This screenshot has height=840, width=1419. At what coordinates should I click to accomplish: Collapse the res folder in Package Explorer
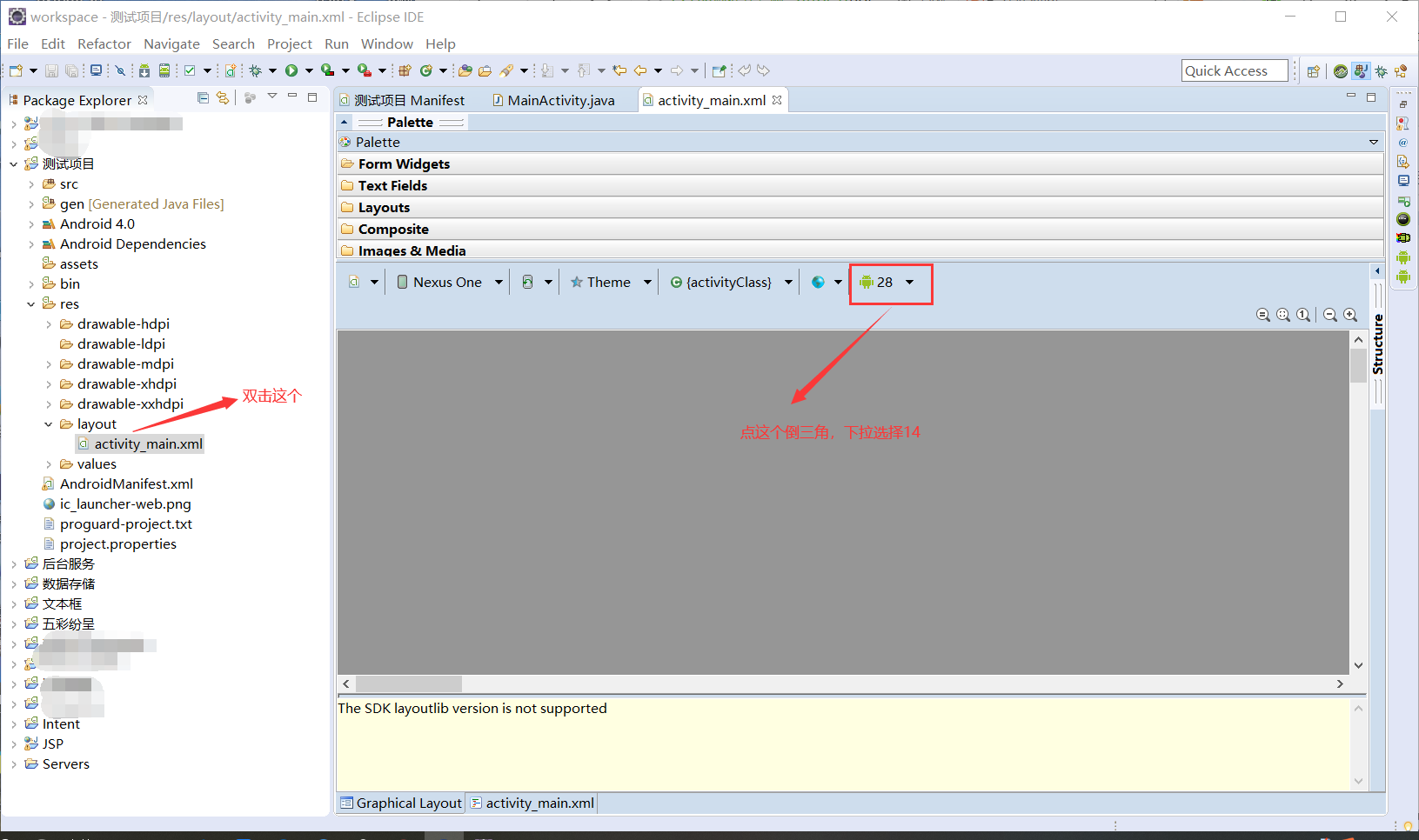point(31,303)
